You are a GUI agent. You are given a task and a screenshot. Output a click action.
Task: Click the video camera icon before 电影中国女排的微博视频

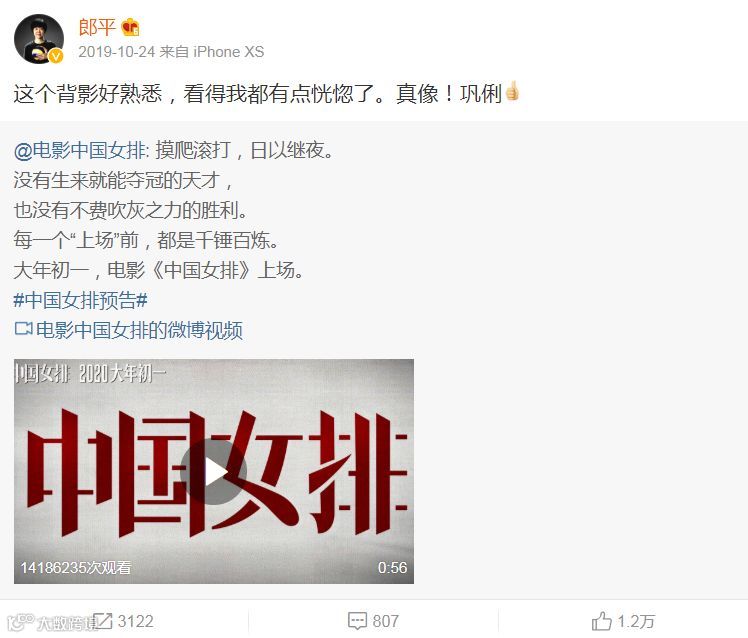click(x=23, y=329)
